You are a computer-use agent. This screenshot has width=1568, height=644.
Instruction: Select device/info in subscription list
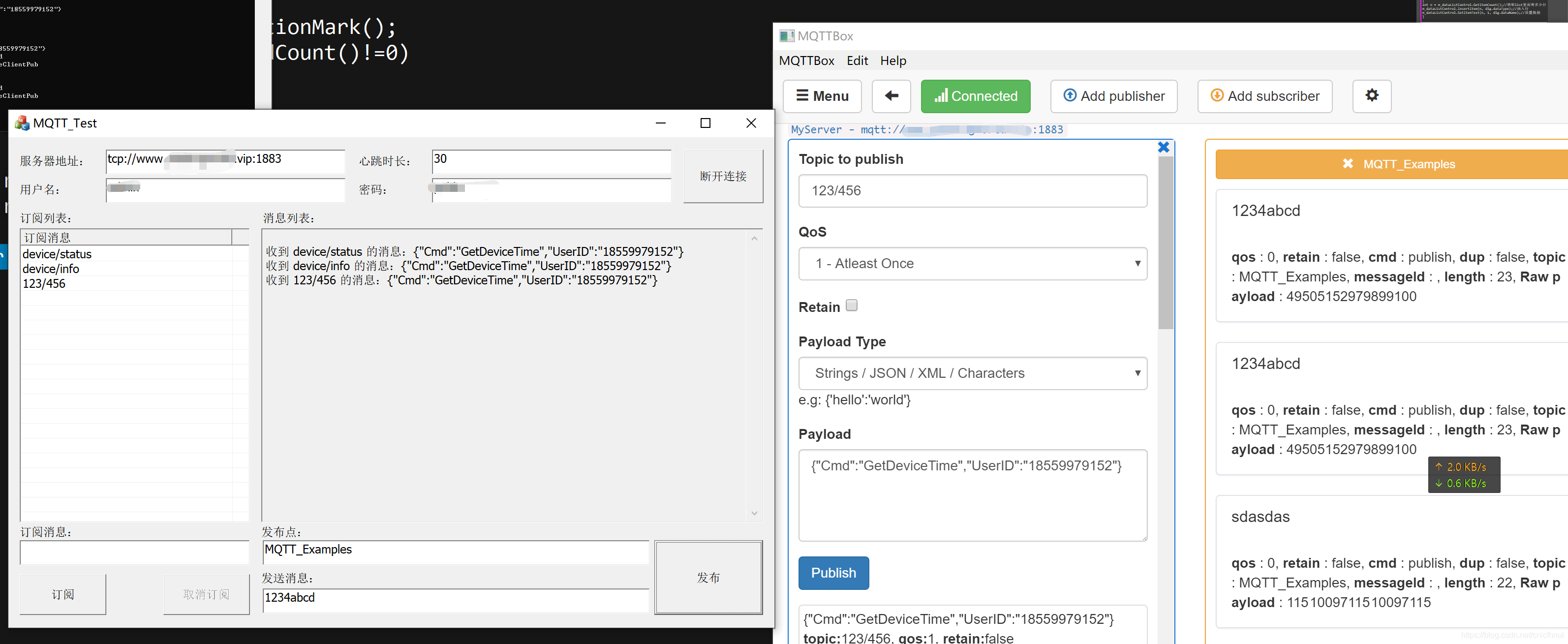click(51, 269)
